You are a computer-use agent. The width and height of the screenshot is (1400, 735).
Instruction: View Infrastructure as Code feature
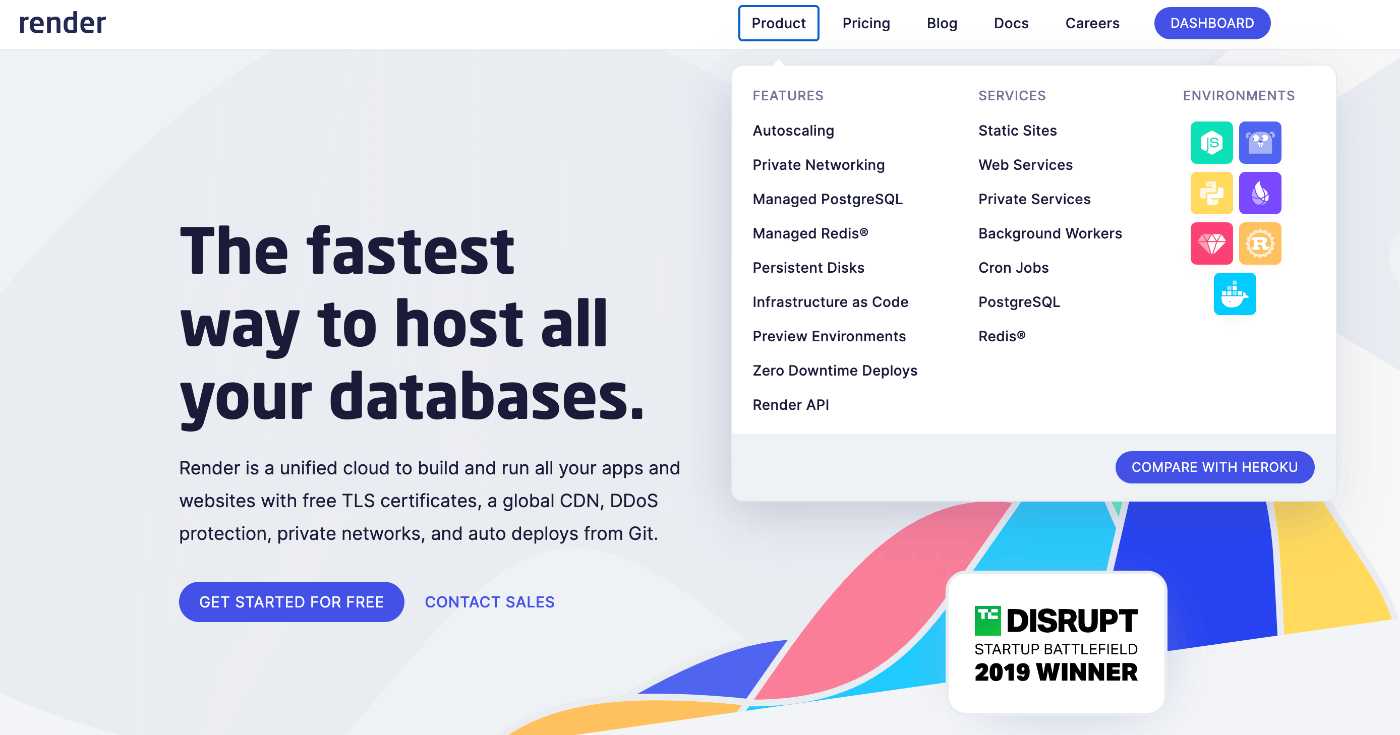pos(831,302)
